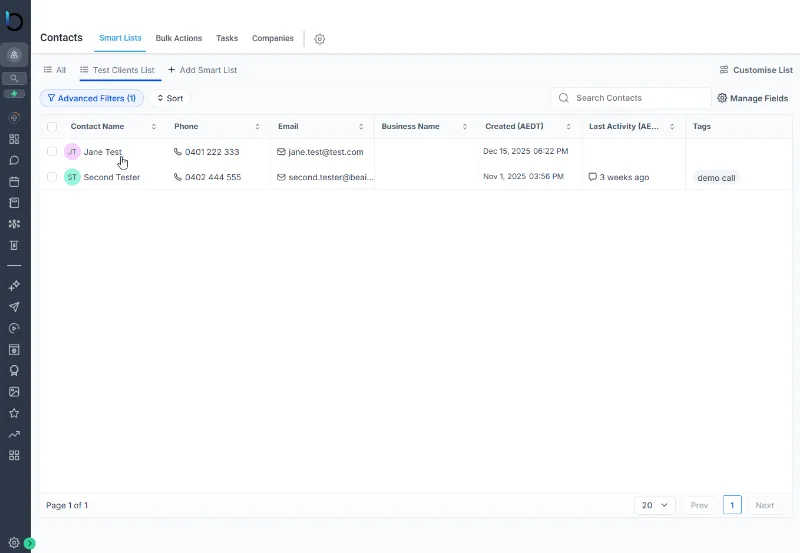Focus the Search Contacts input field
Viewport: 800px width, 553px height.
tap(631, 98)
